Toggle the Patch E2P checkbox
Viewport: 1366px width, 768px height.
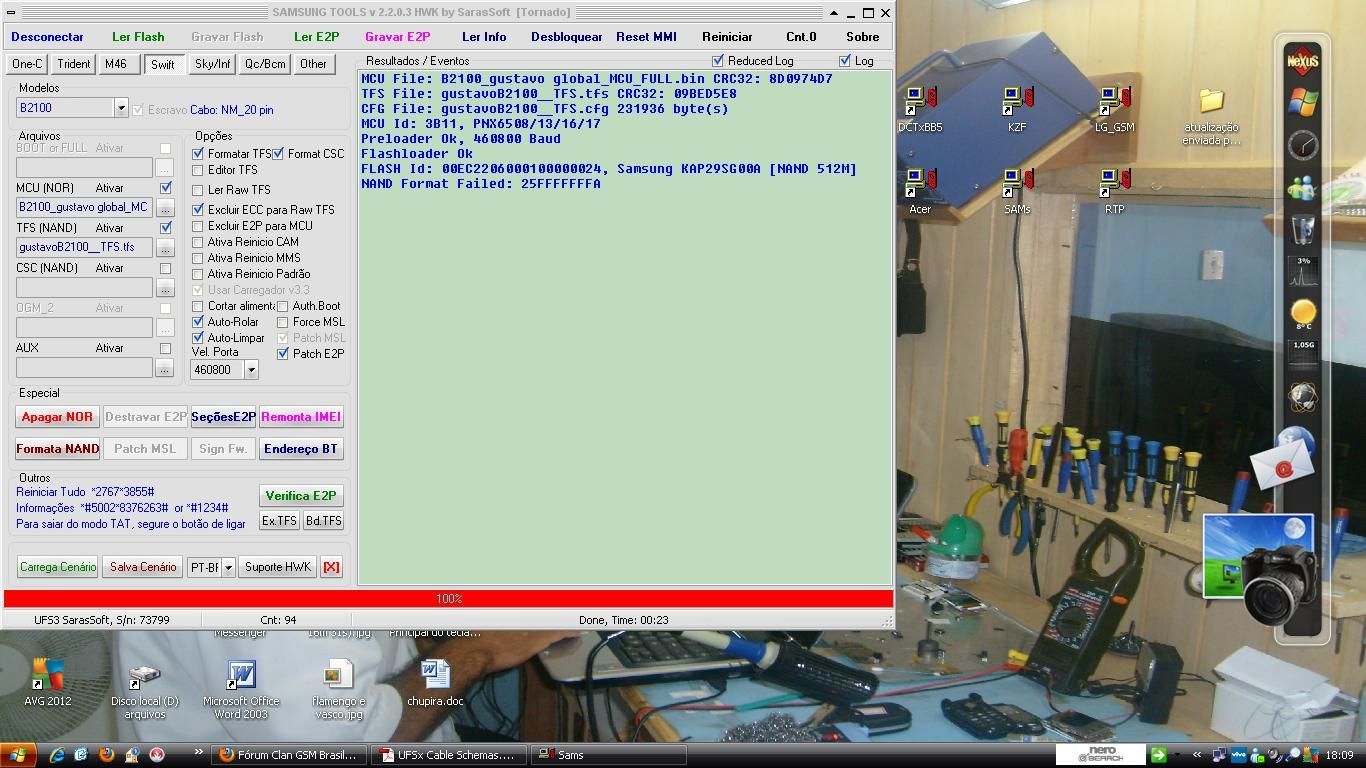(x=283, y=354)
